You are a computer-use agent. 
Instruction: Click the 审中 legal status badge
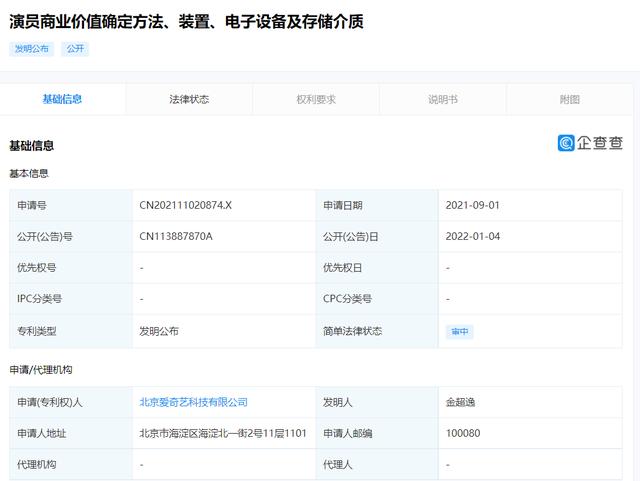click(459, 331)
